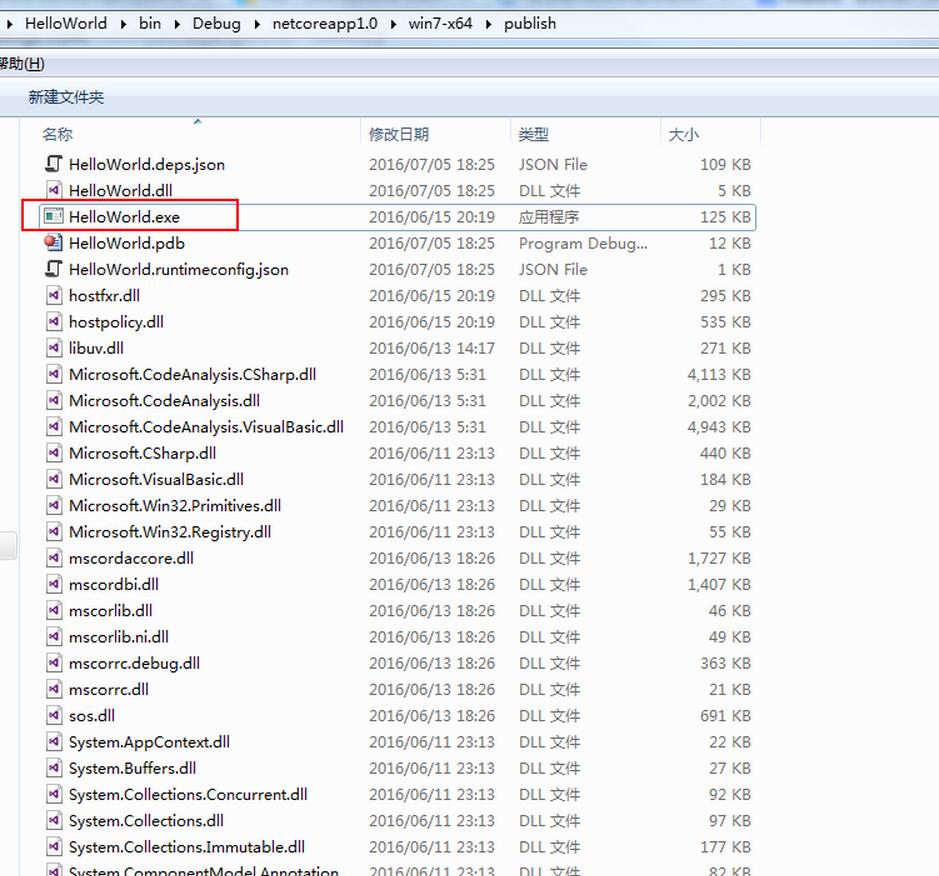Expand the arrow after HelloWorld in breadcrumb
Viewport: 939px width, 876px height.
[x=123, y=24]
